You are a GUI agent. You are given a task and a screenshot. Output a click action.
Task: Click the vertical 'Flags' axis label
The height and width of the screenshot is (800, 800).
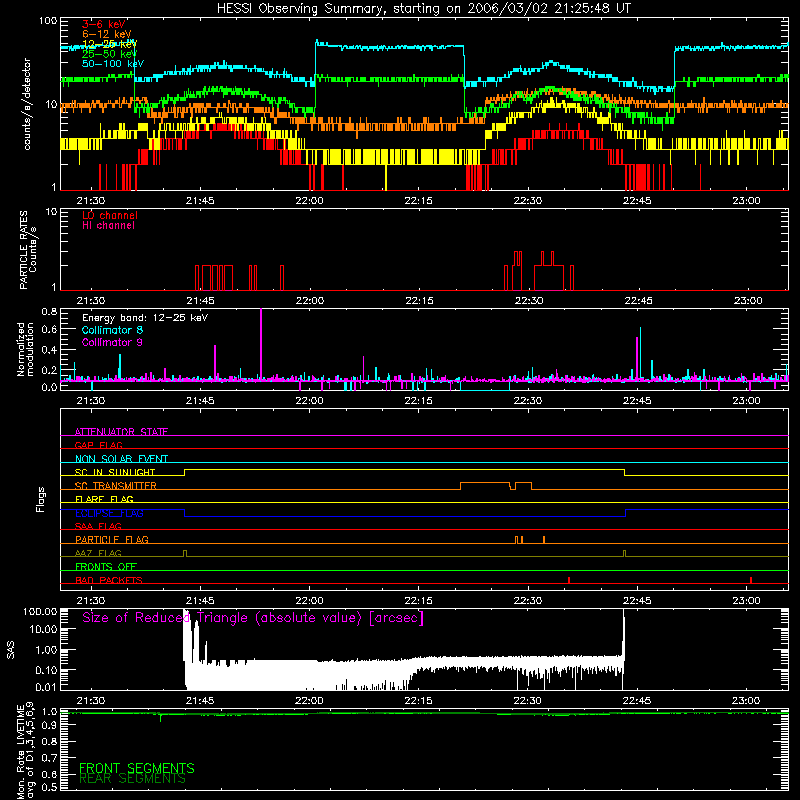point(40,499)
